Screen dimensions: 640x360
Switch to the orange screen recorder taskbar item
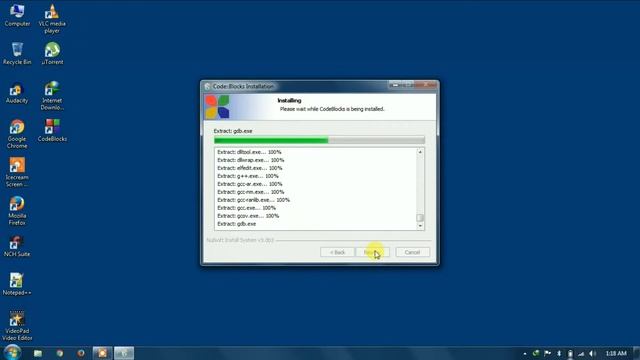(x=102, y=353)
